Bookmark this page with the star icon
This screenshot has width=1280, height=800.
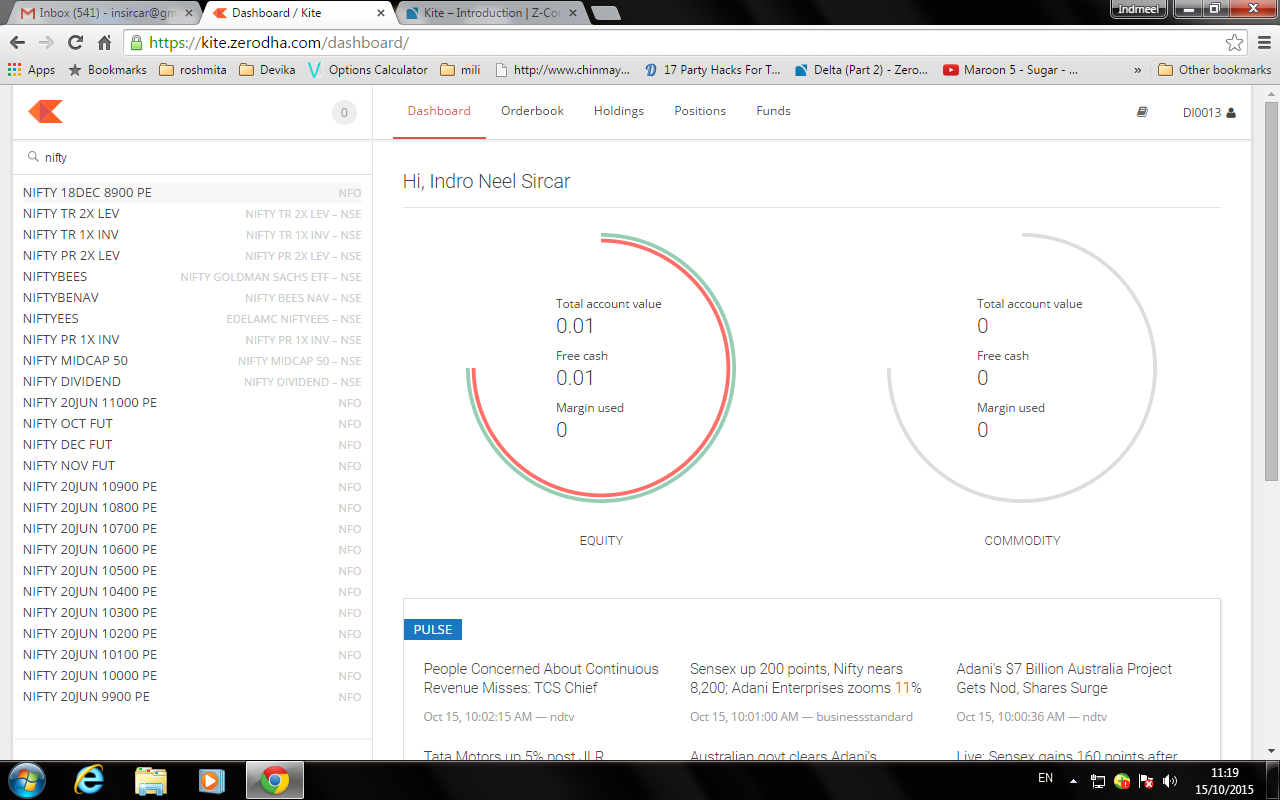1235,43
